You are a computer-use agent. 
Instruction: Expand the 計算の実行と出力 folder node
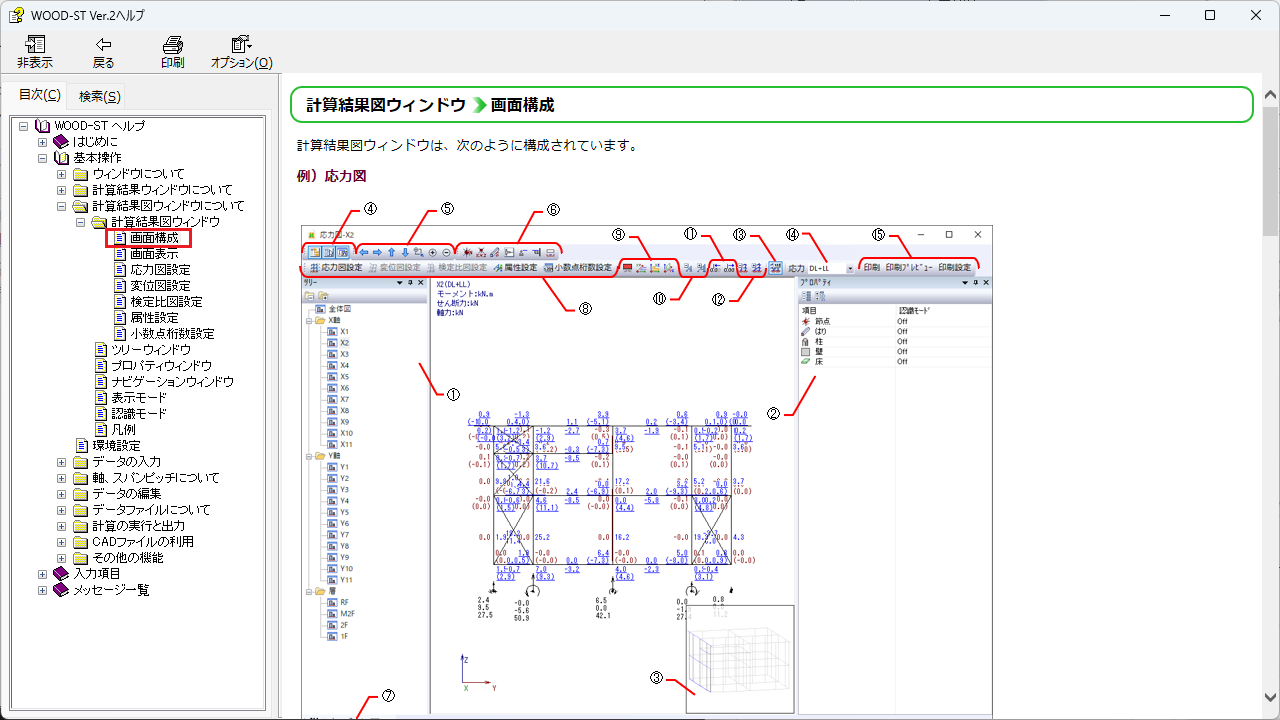(62, 526)
